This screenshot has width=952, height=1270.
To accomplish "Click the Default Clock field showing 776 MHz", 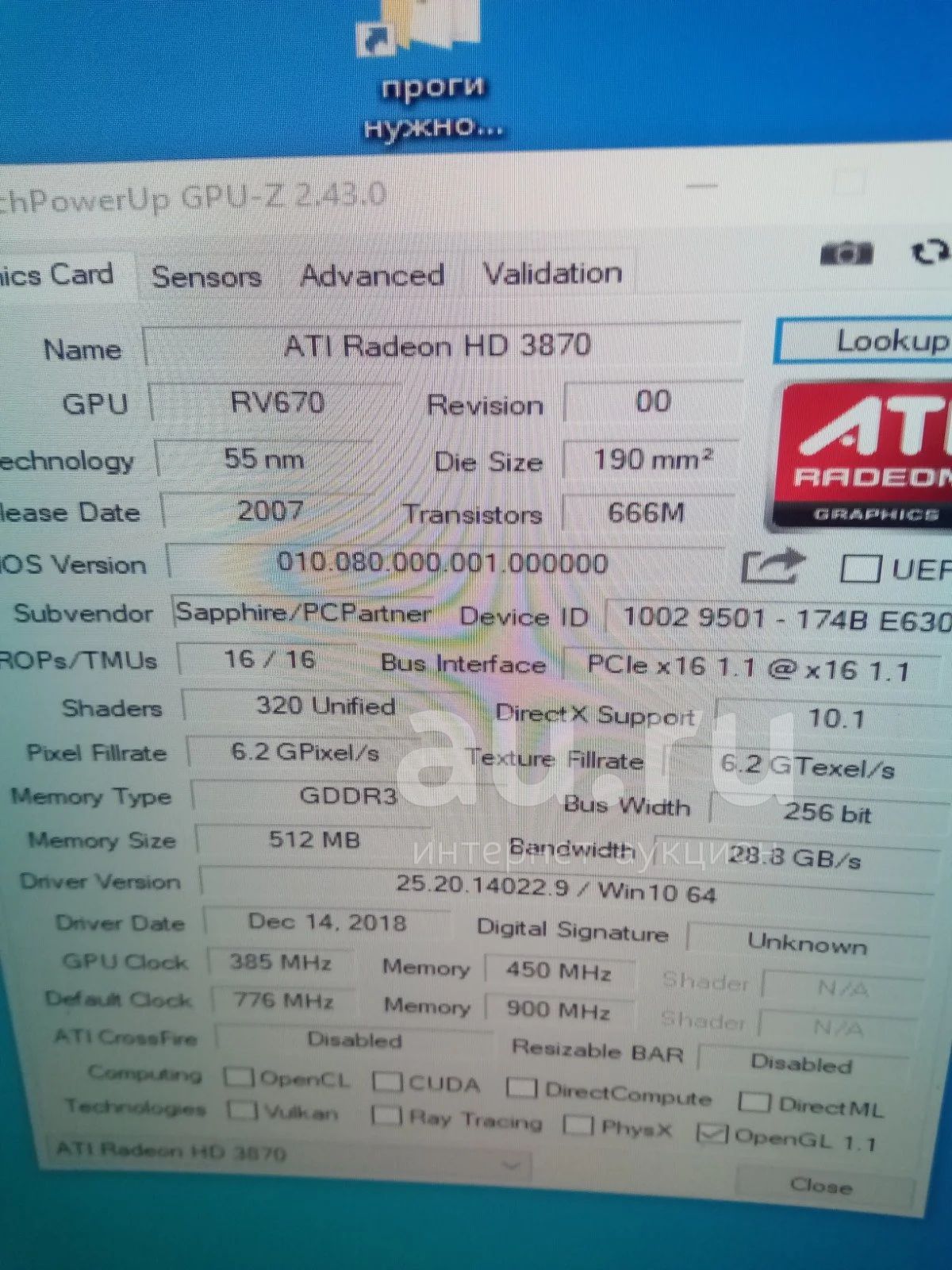I will 283,1000.
